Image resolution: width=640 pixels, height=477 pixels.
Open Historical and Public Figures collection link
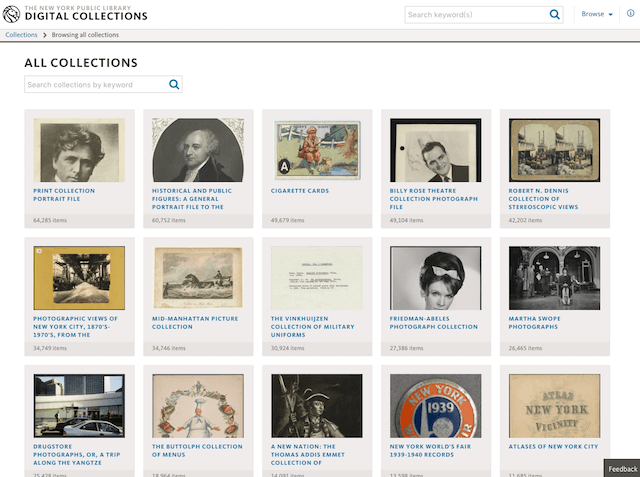192,199
